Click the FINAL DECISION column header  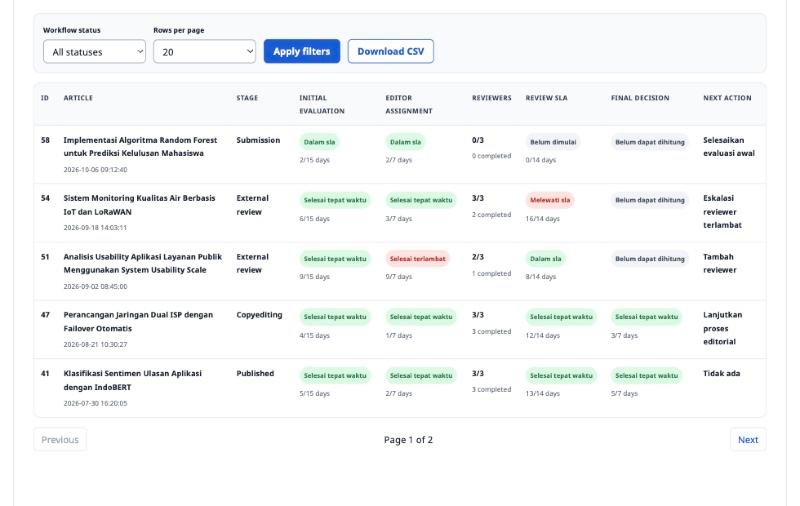tap(640, 98)
